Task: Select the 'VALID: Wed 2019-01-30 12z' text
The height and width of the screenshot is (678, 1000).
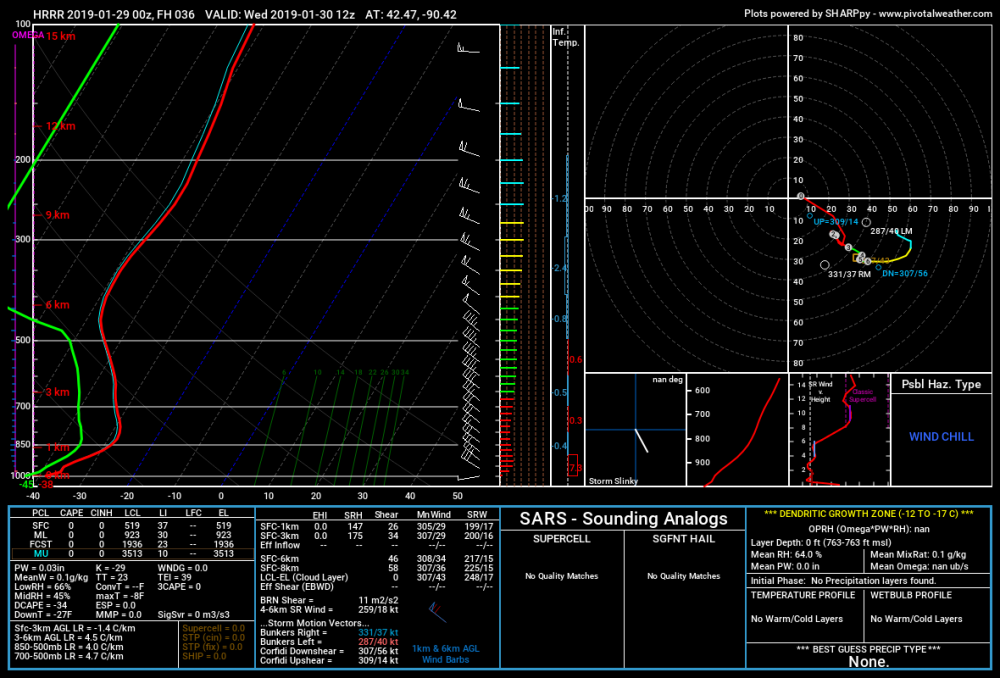Action: coord(280,14)
